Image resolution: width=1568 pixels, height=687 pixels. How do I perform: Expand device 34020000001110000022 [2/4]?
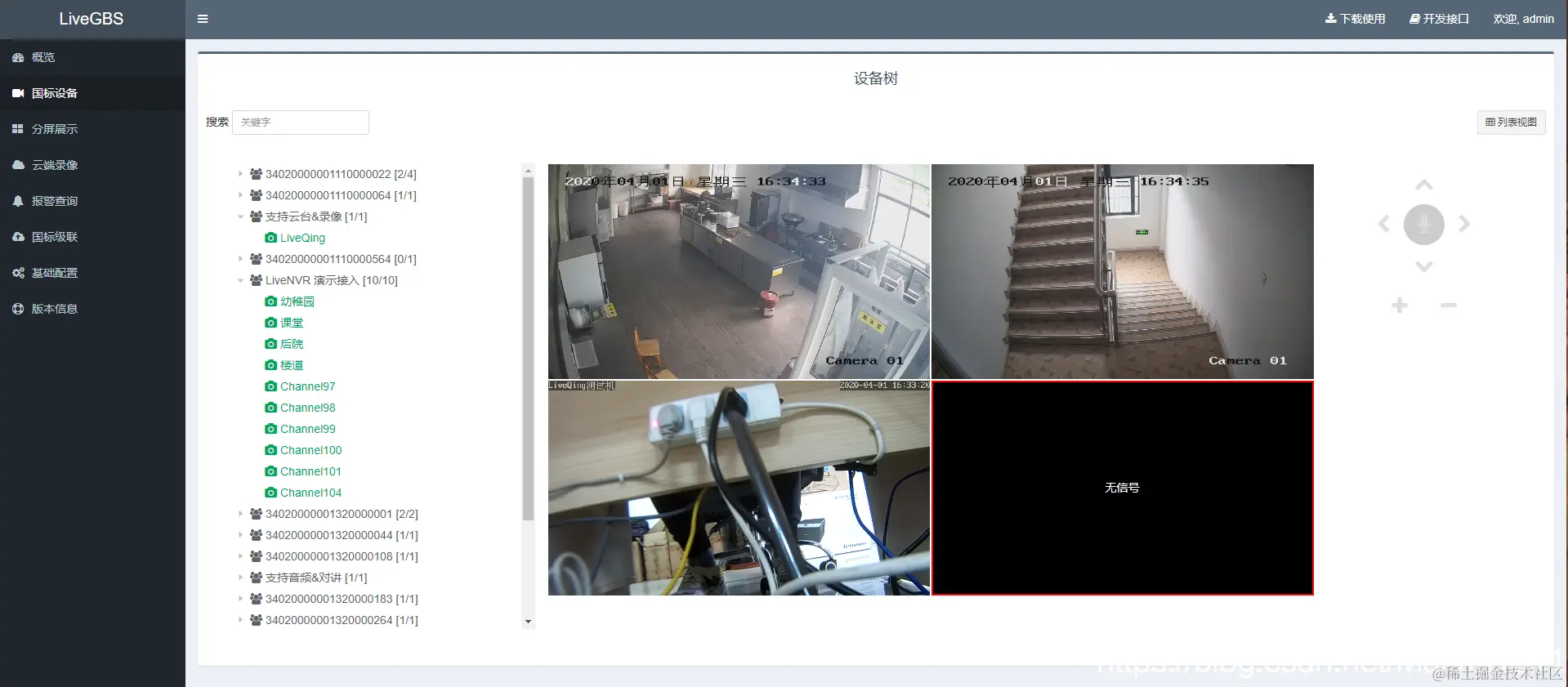pyautogui.click(x=240, y=174)
